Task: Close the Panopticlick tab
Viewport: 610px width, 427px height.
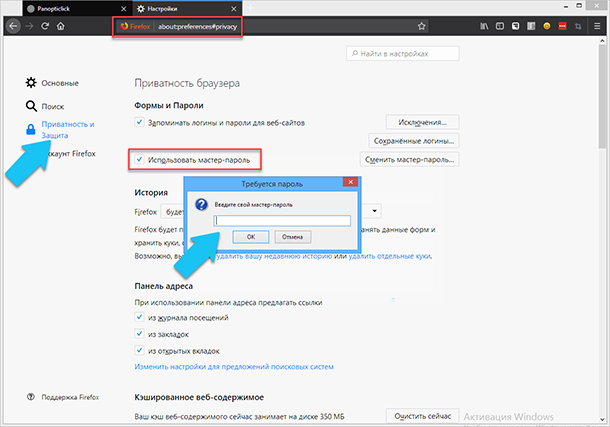Action: pyautogui.click(x=123, y=9)
